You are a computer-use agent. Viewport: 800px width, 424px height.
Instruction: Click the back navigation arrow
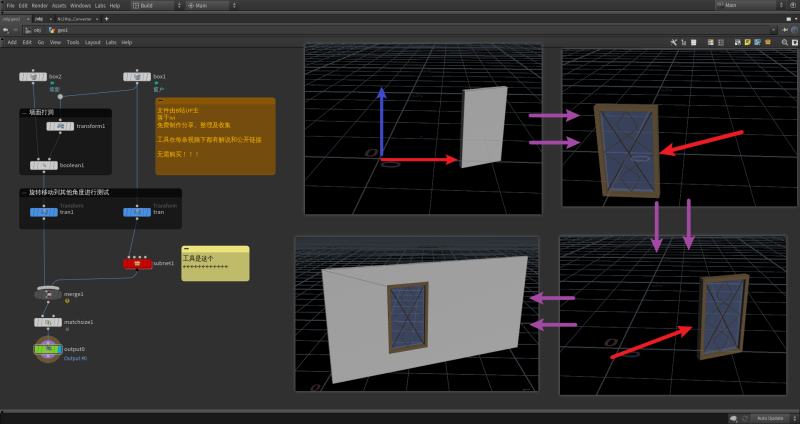(x=6, y=30)
